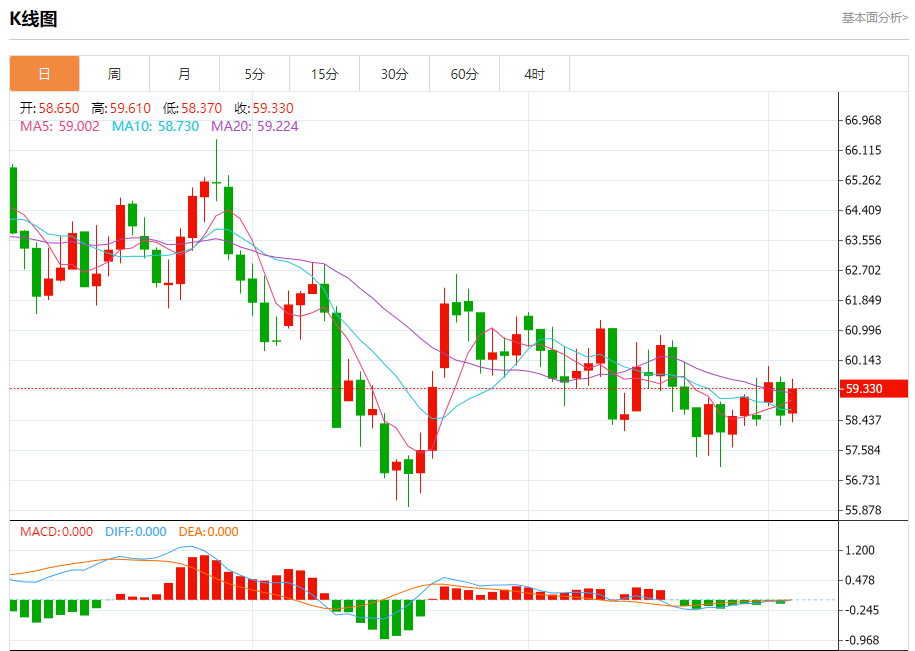Click the MACD value label
Screen dimensions: 915x651
[56, 532]
